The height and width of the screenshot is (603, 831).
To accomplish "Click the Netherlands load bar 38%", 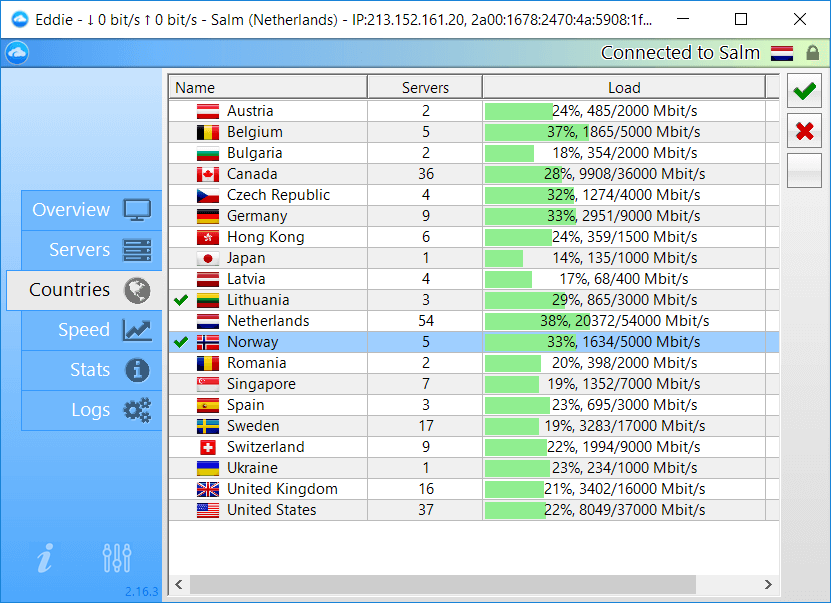I will [537, 321].
